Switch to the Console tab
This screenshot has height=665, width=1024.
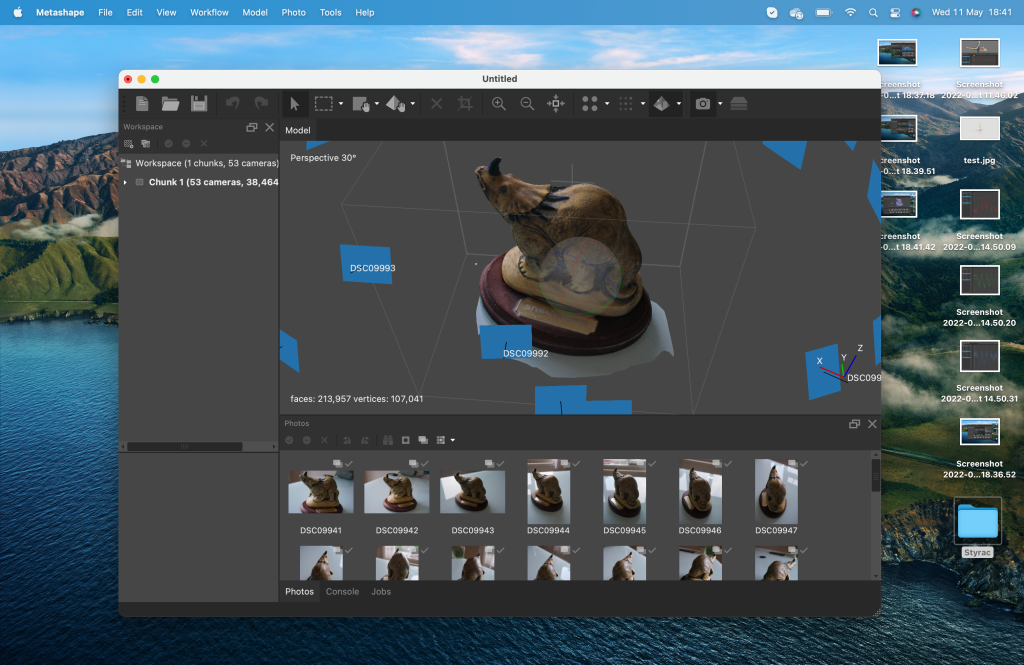click(x=342, y=591)
